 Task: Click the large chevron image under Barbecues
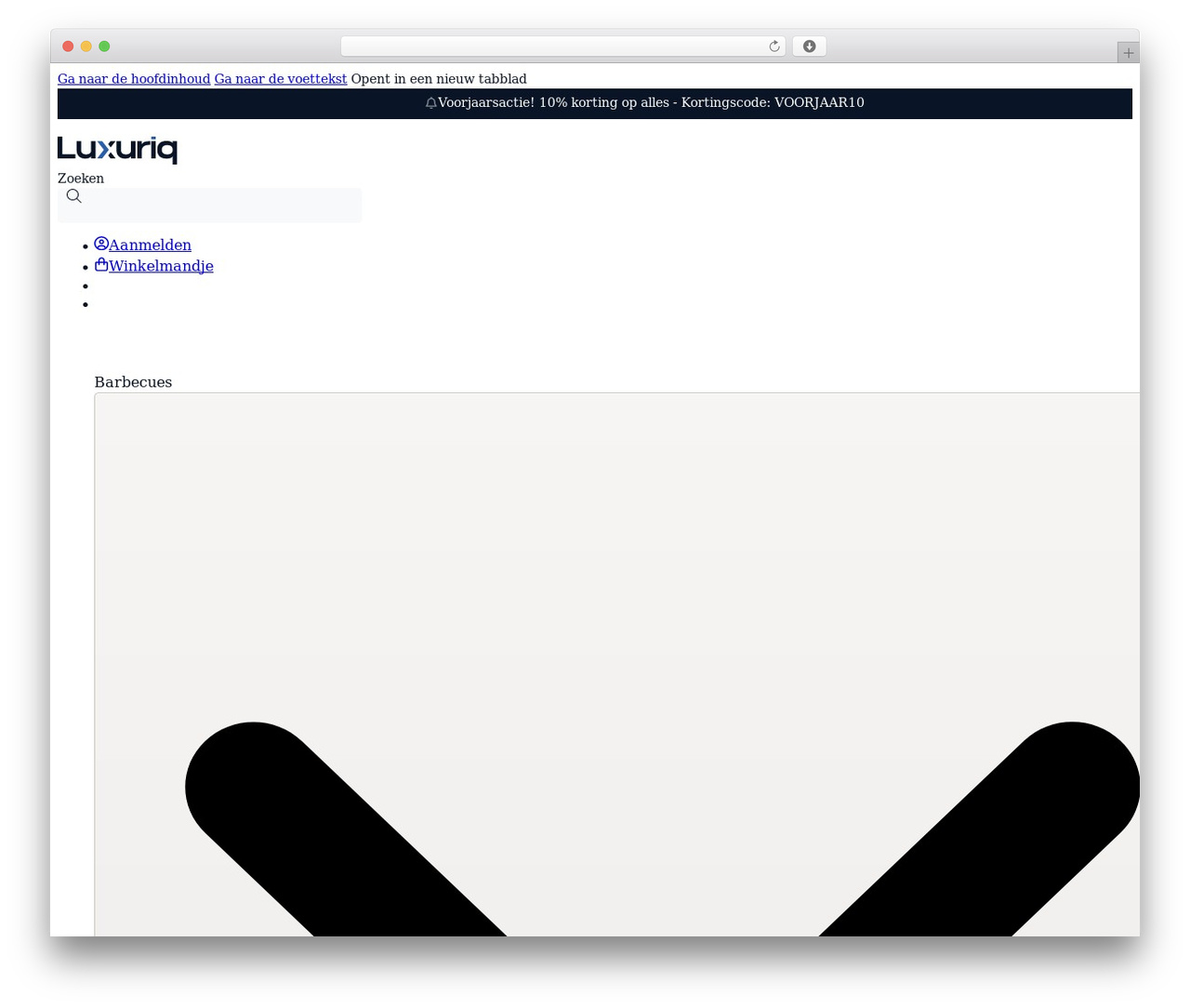click(616, 665)
